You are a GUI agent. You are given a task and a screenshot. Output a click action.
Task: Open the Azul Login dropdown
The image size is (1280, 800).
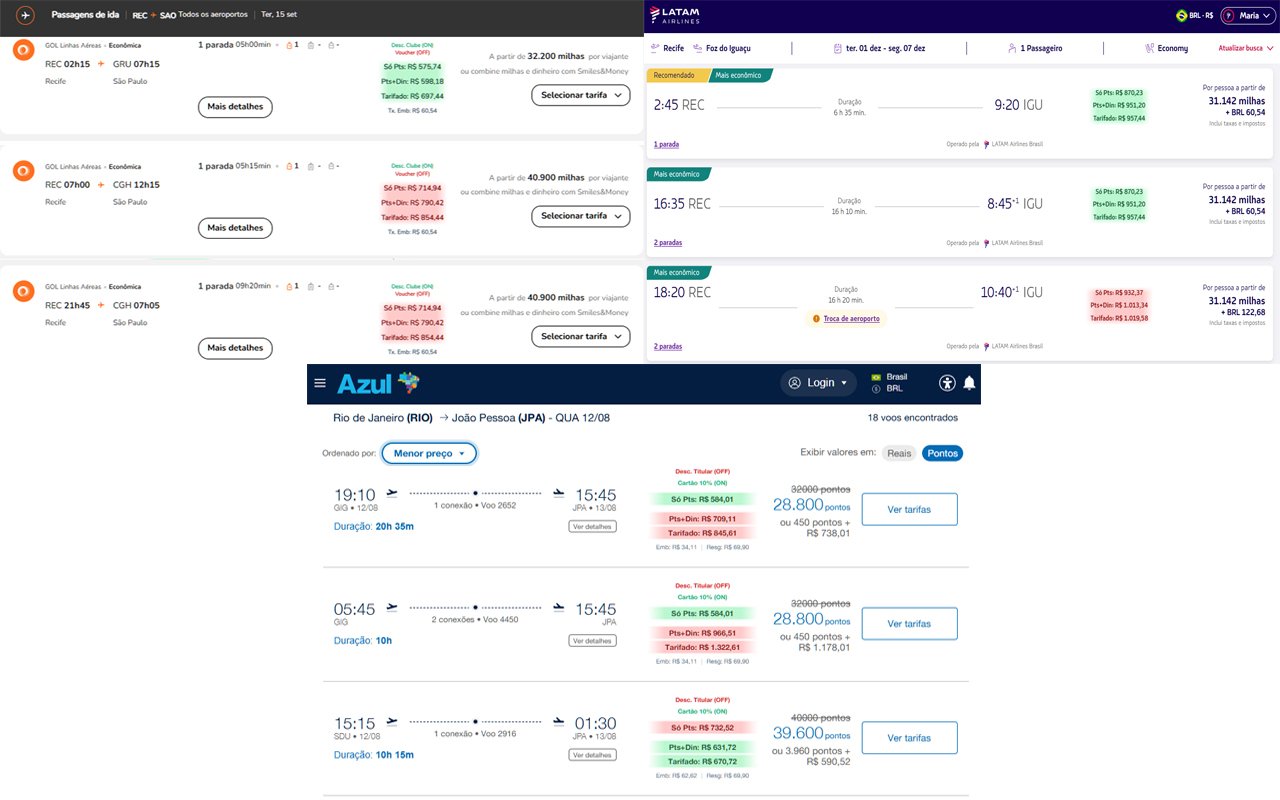pyautogui.click(x=818, y=383)
